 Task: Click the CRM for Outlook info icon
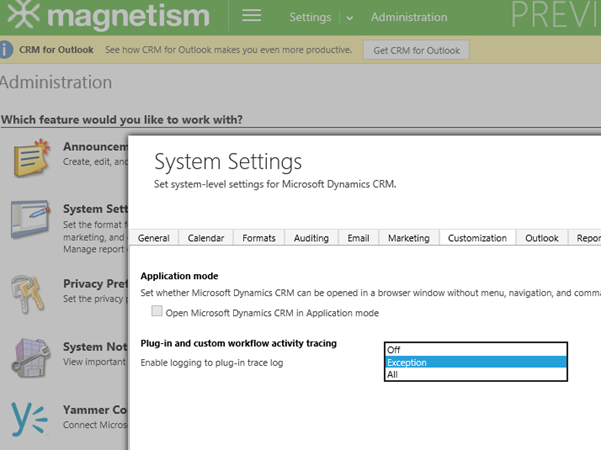coord(8,50)
